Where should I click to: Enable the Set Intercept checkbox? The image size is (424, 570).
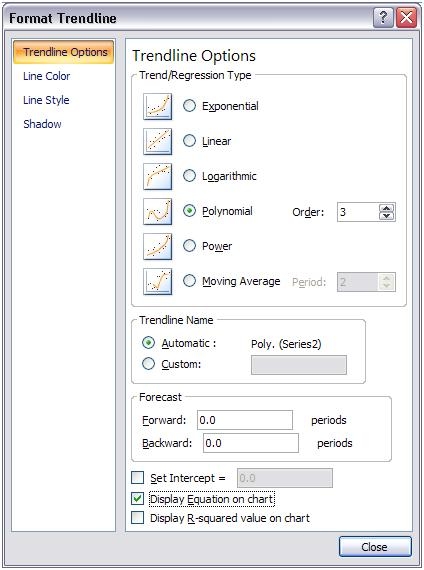tap(137, 478)
